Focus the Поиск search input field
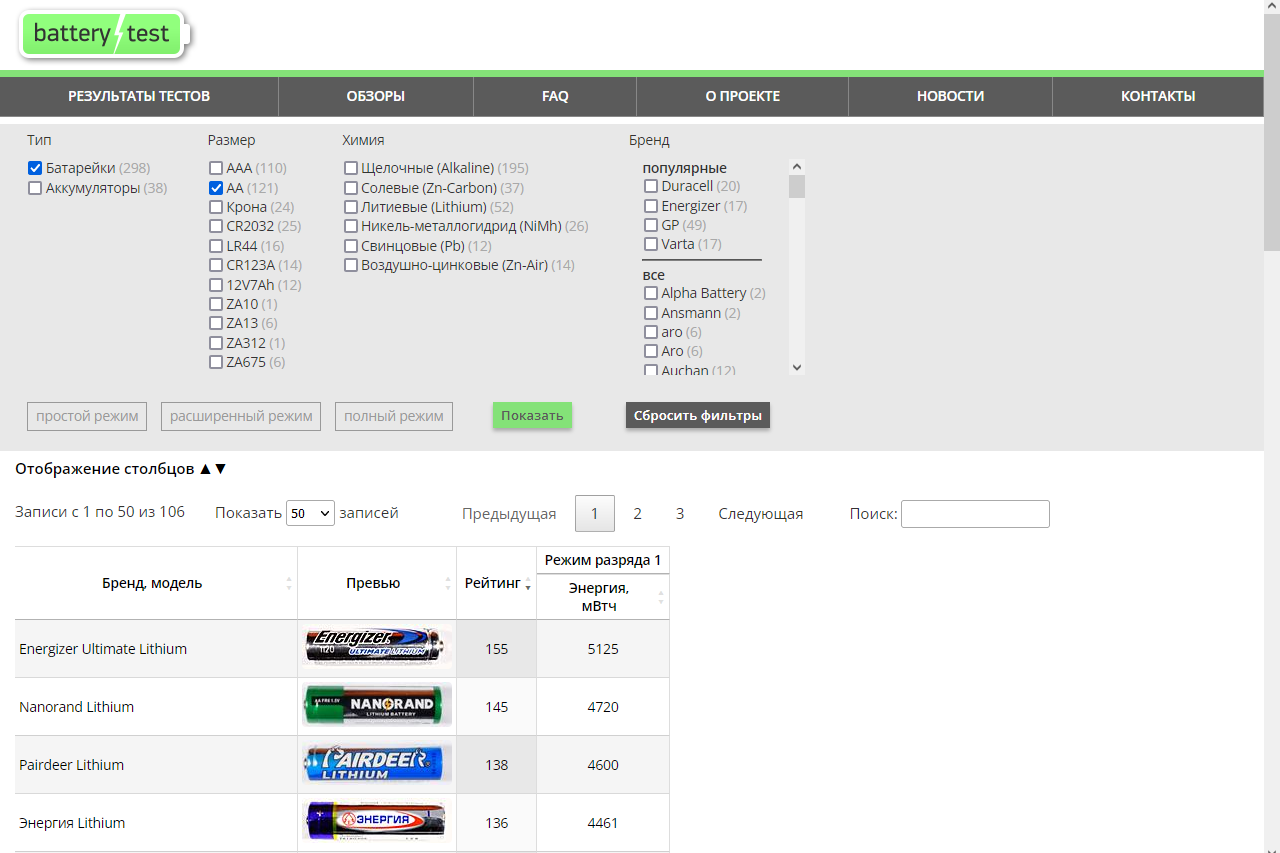This screenshot has height=853, width=1280. pos(976,514)
